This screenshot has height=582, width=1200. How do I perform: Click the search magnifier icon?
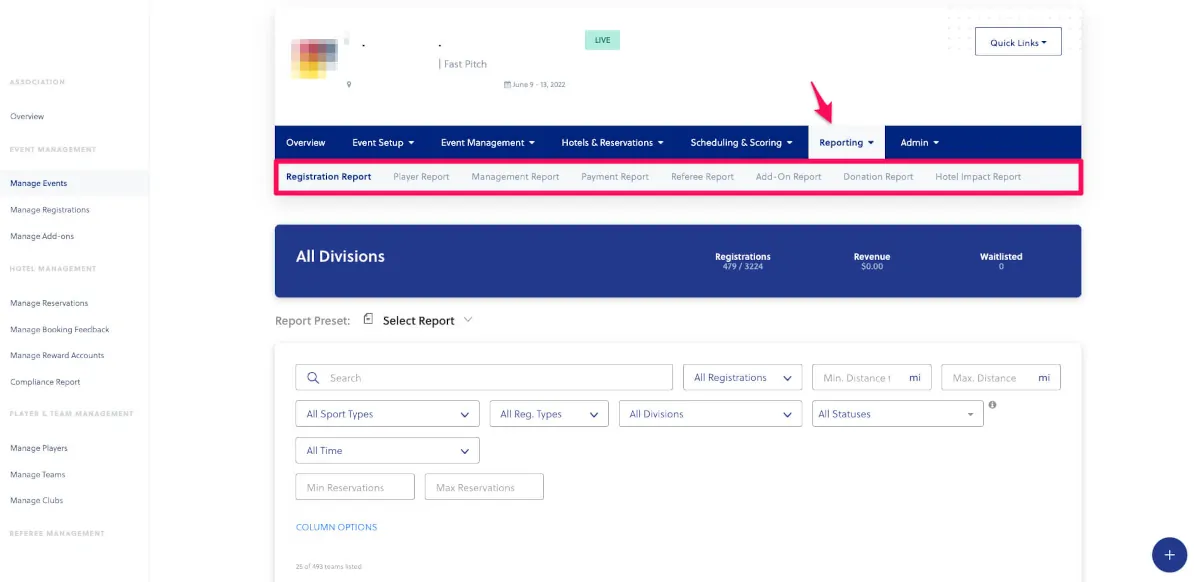pos(314,378)
